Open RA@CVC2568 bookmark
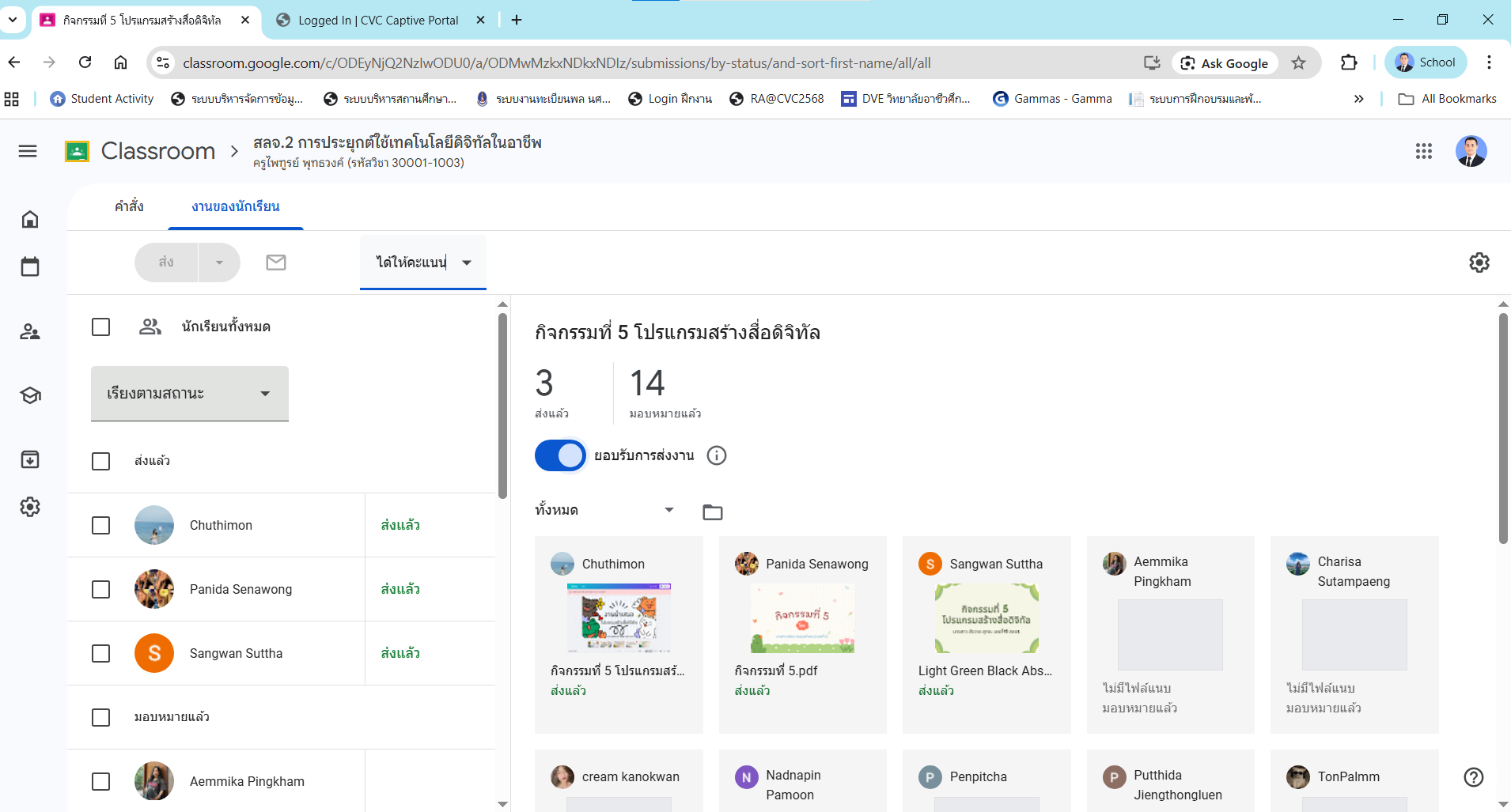The width and height of the screenshot is (1511, 812). pyautogui.click(x=777, y=99)
